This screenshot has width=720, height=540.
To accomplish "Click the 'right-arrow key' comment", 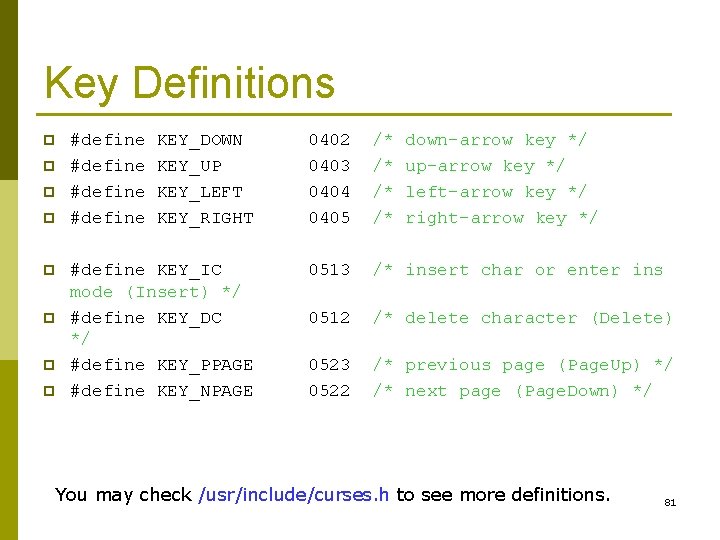I will (485, 218).
